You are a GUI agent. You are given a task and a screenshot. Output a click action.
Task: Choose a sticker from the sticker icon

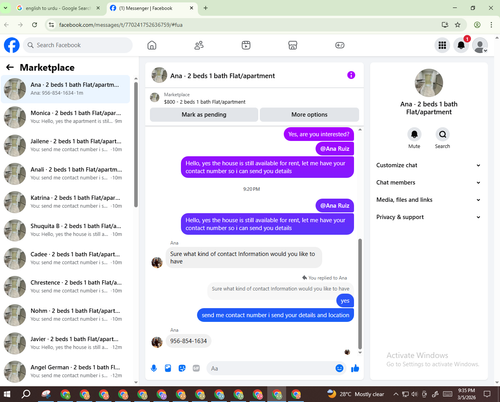click(182, 368)
